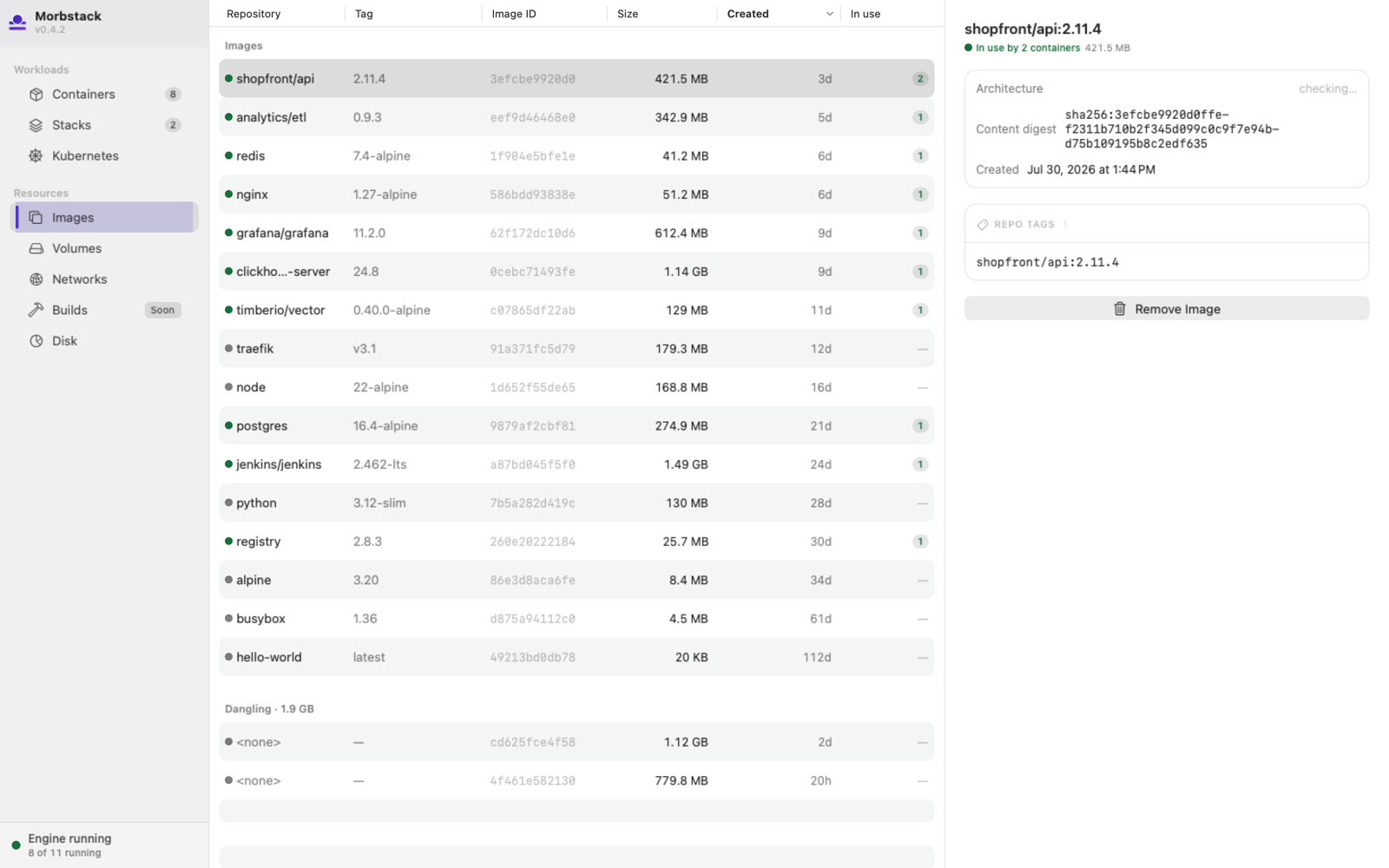
Task: Open the Networks section label
Action: 80,279
